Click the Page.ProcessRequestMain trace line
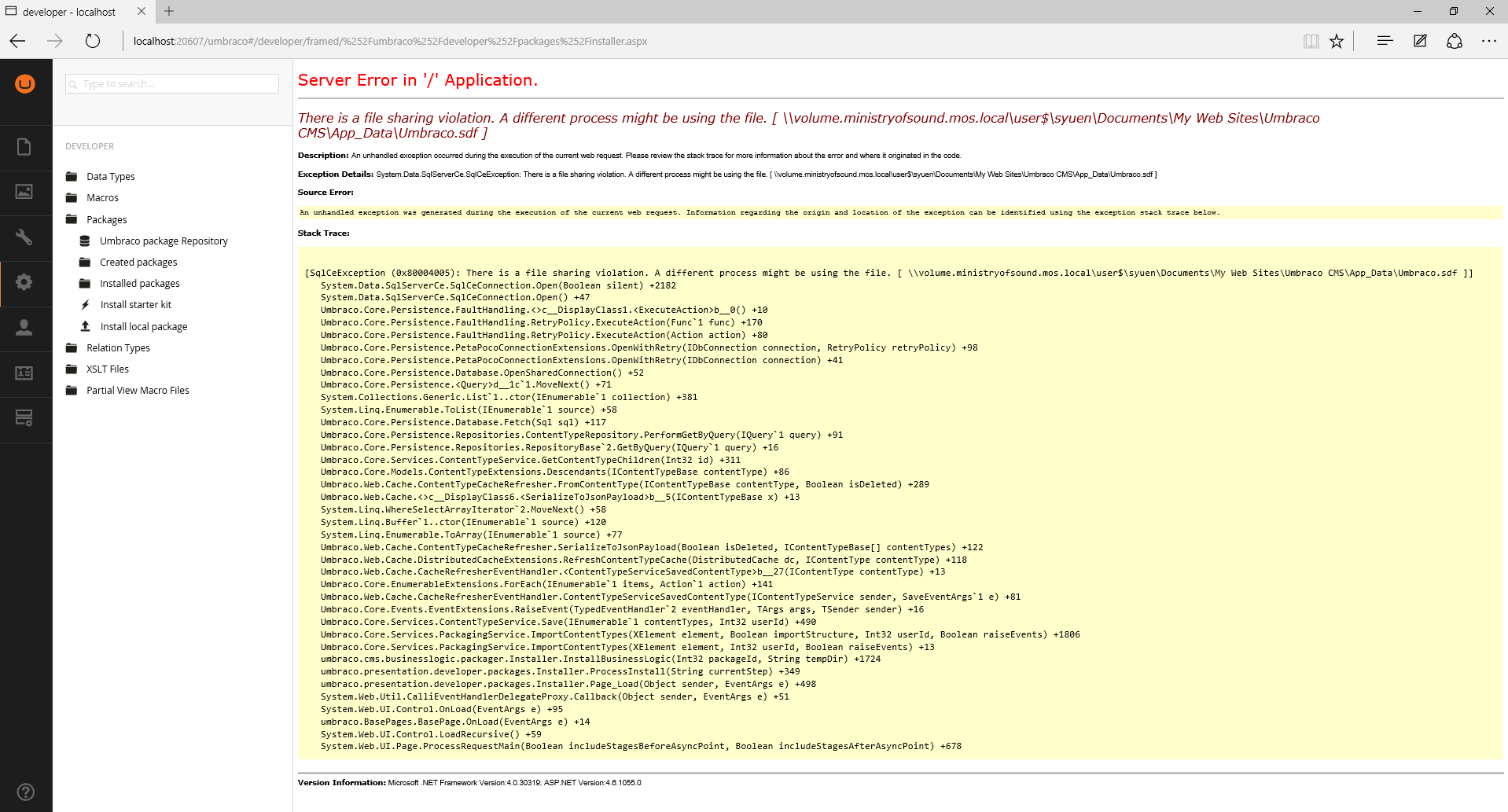The image size is (1508, 812). [641, 747]
